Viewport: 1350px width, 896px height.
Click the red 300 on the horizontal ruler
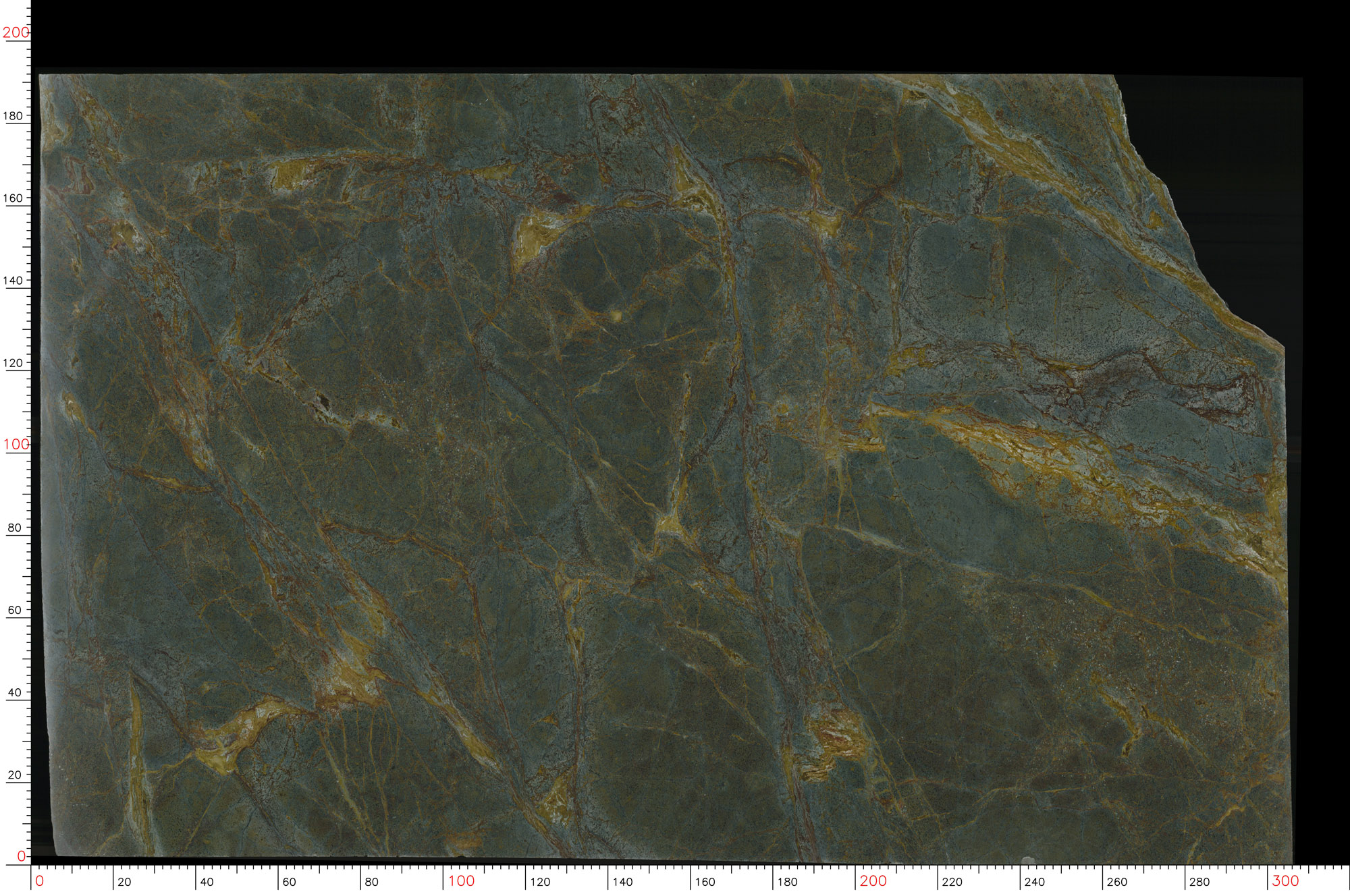click(1285, 880)
